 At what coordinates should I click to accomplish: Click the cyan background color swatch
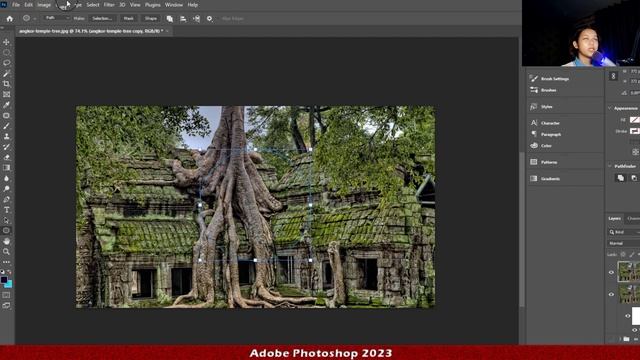[9, 284]
